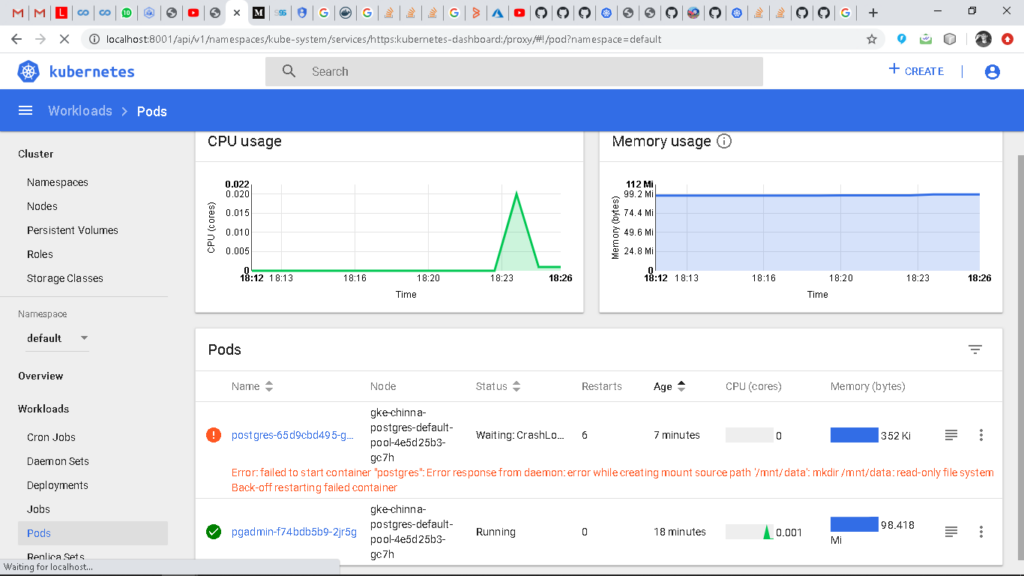
Task: Click the pgadmin pod running status icon
Action: click(x=214, y=532)
